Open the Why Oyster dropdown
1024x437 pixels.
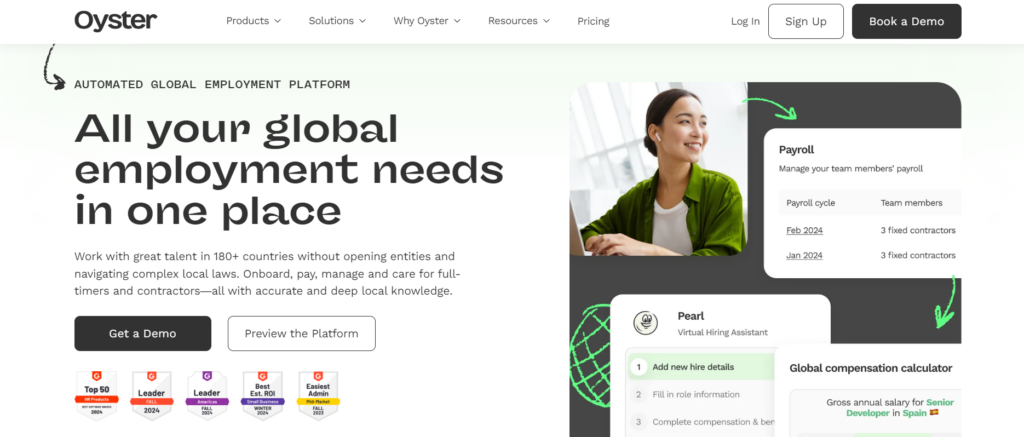click(x=426, y=21)
